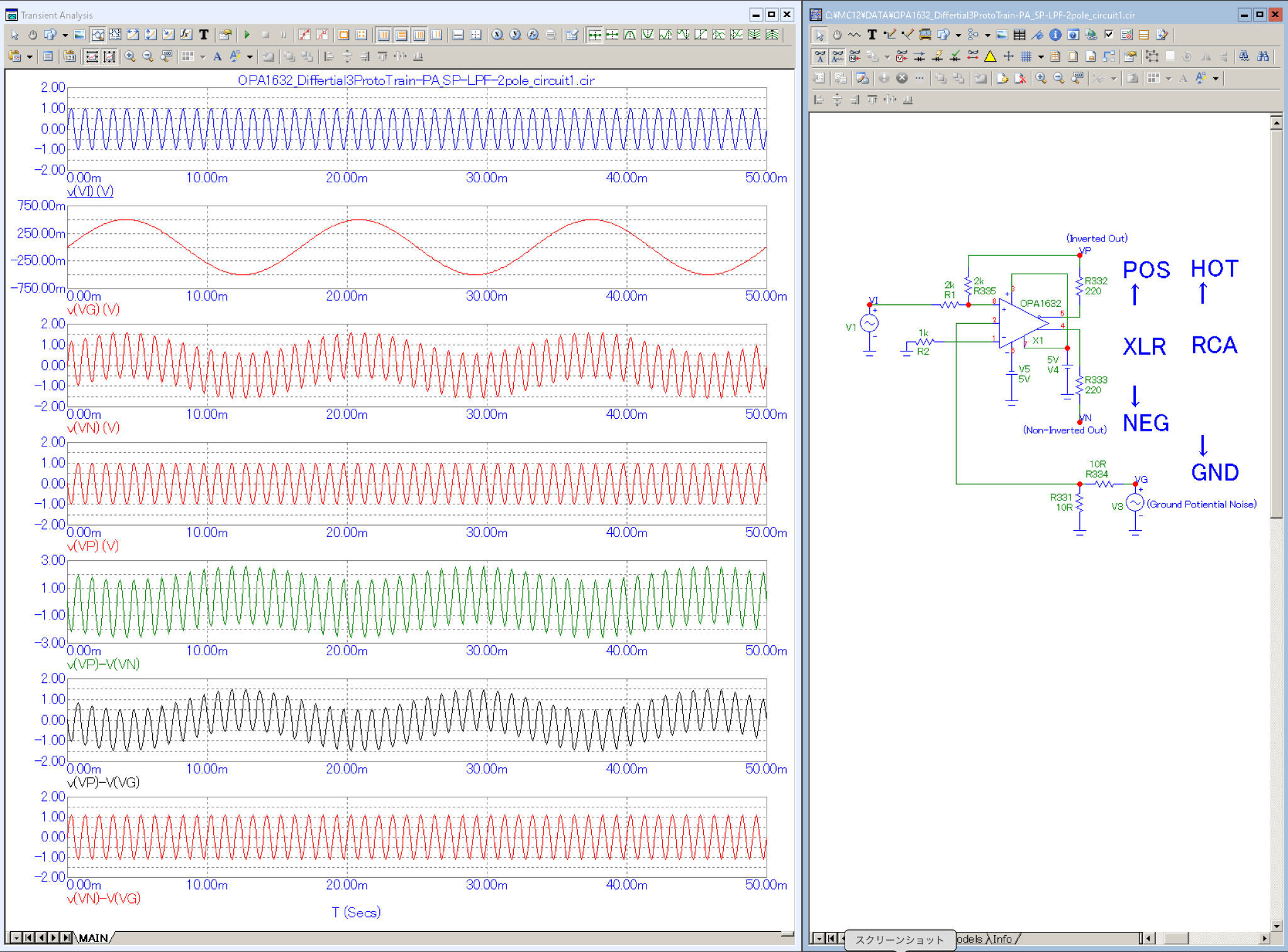Viewport: 1288px width, 952px height.
Task: Go to last page using tab navigation arrow
Action: coord(67,938)
